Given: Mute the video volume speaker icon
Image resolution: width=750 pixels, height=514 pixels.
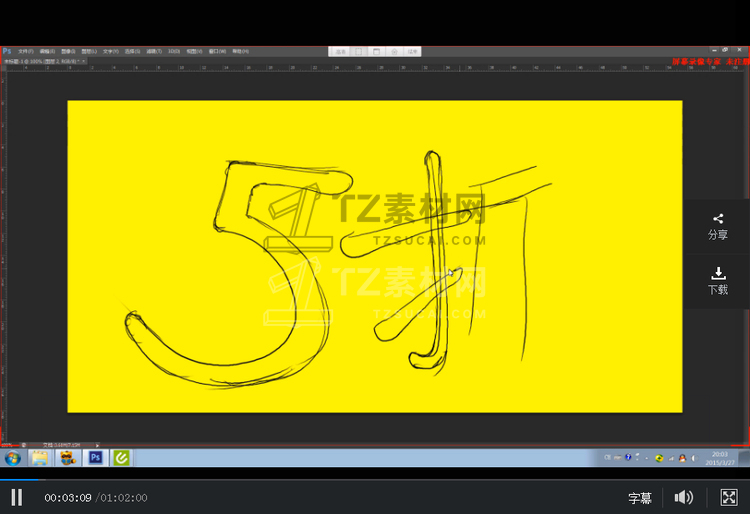Looking at the screenshot, I should pos(684,497).
